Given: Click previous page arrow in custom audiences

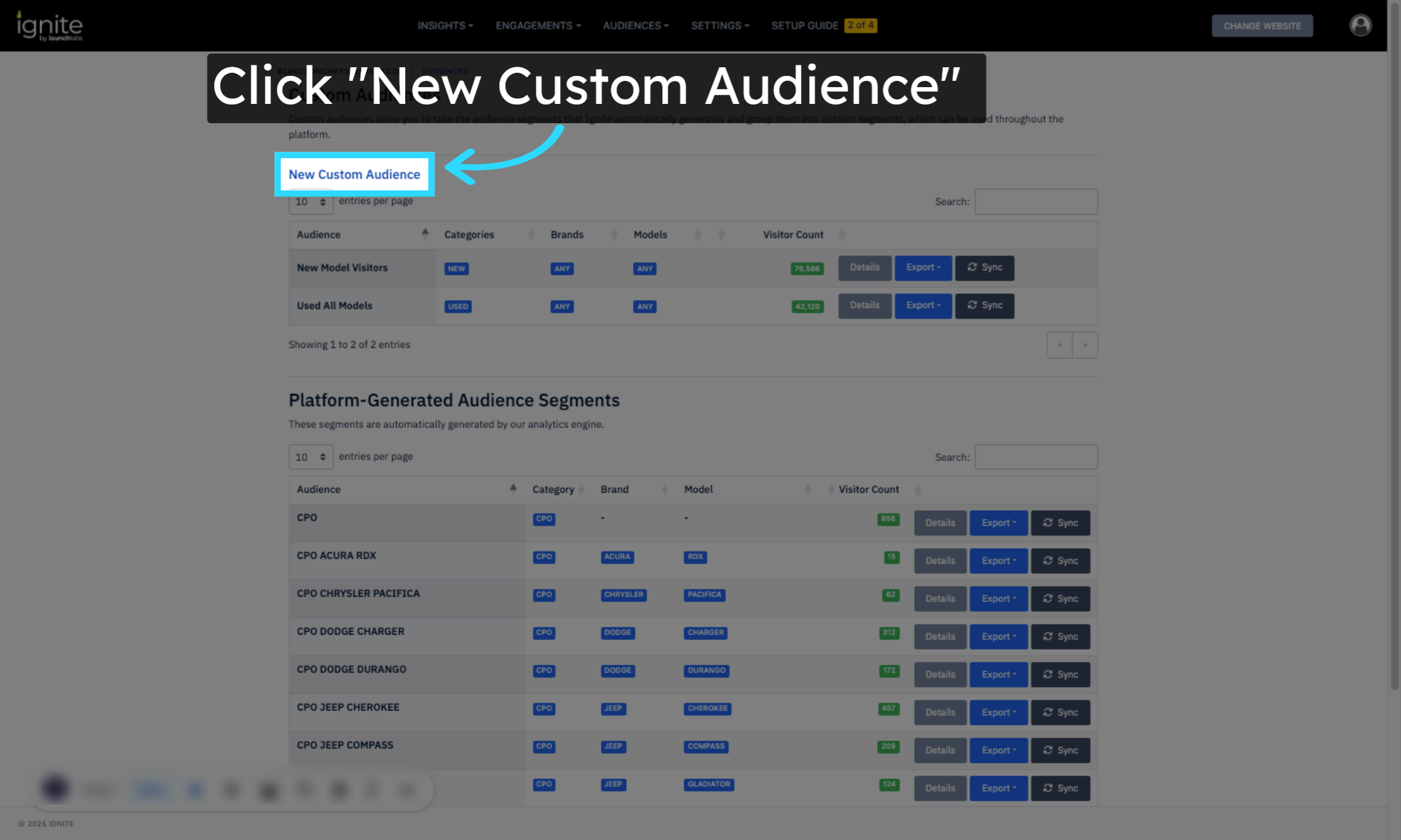Looking at the screenshot, I should tap(1059, 345).
